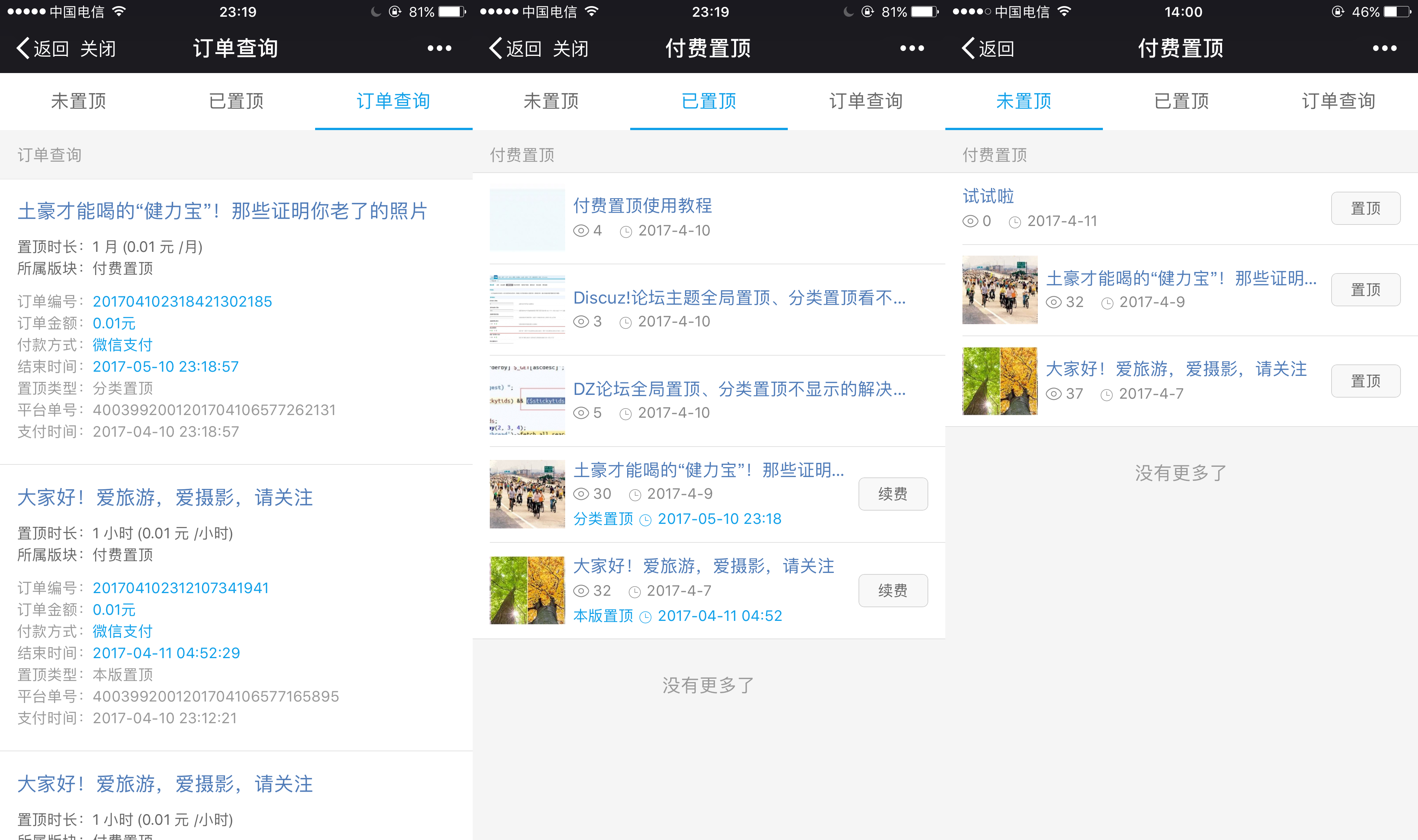Open three-dot menu on middle 付费置顶 screen

pyautogui.click(x=912, y=49)
